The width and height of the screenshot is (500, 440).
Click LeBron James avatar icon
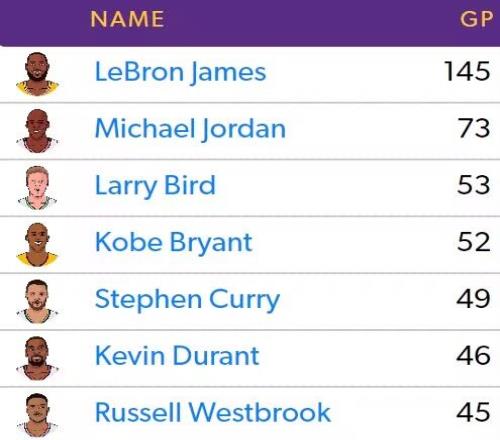coord(37,74)
